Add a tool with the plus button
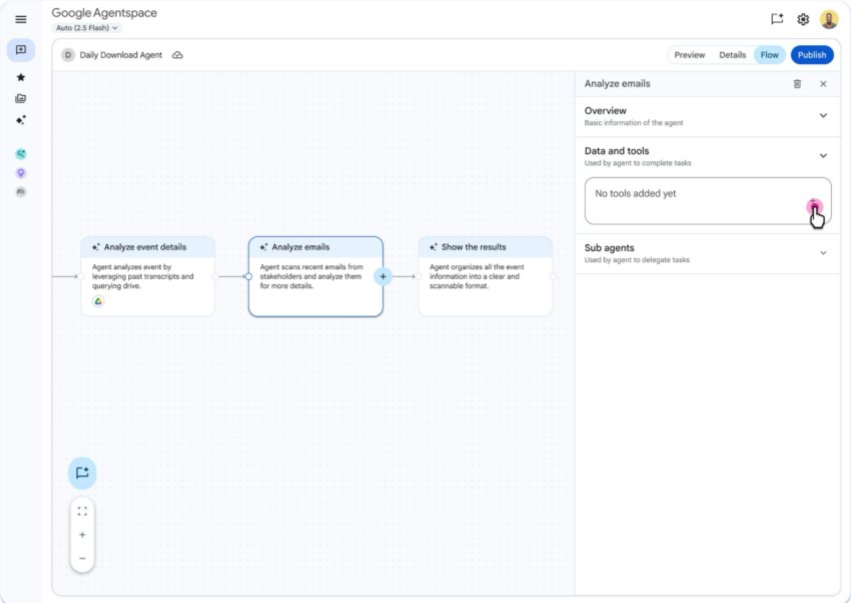Viewport: 851px width, 603px height. click(x=814, y=207)
